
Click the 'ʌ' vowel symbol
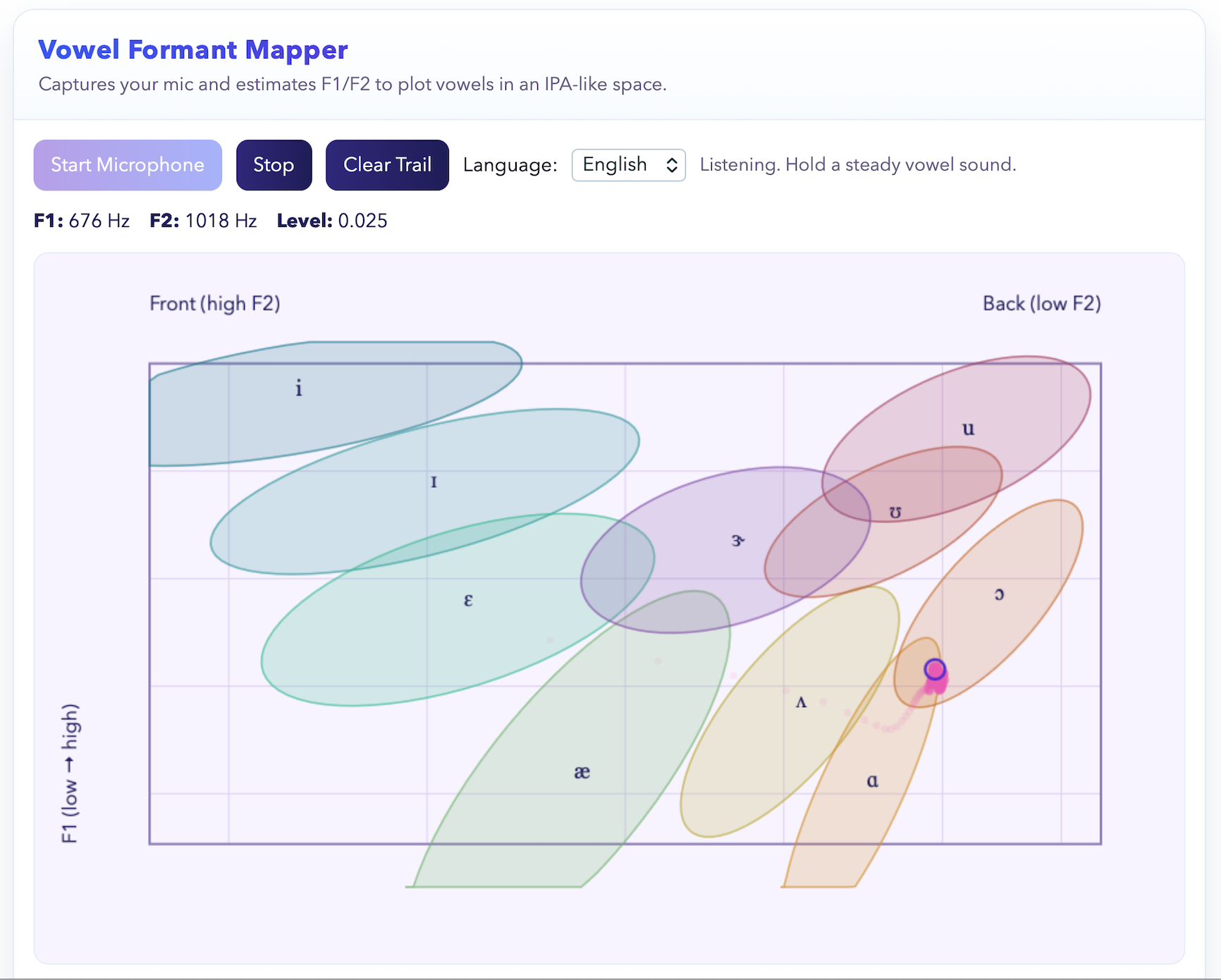(x=801, y=702)
